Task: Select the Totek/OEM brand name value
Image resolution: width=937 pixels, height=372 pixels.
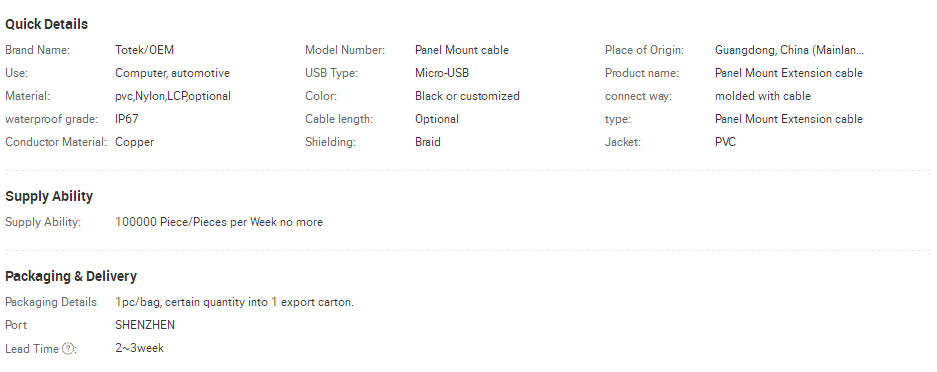Action: click(145, 50)
